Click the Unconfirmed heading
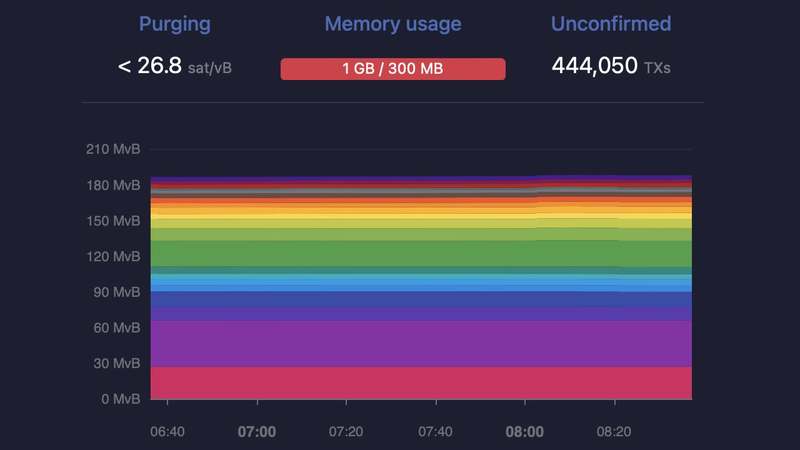 click(x=611, y=23)
